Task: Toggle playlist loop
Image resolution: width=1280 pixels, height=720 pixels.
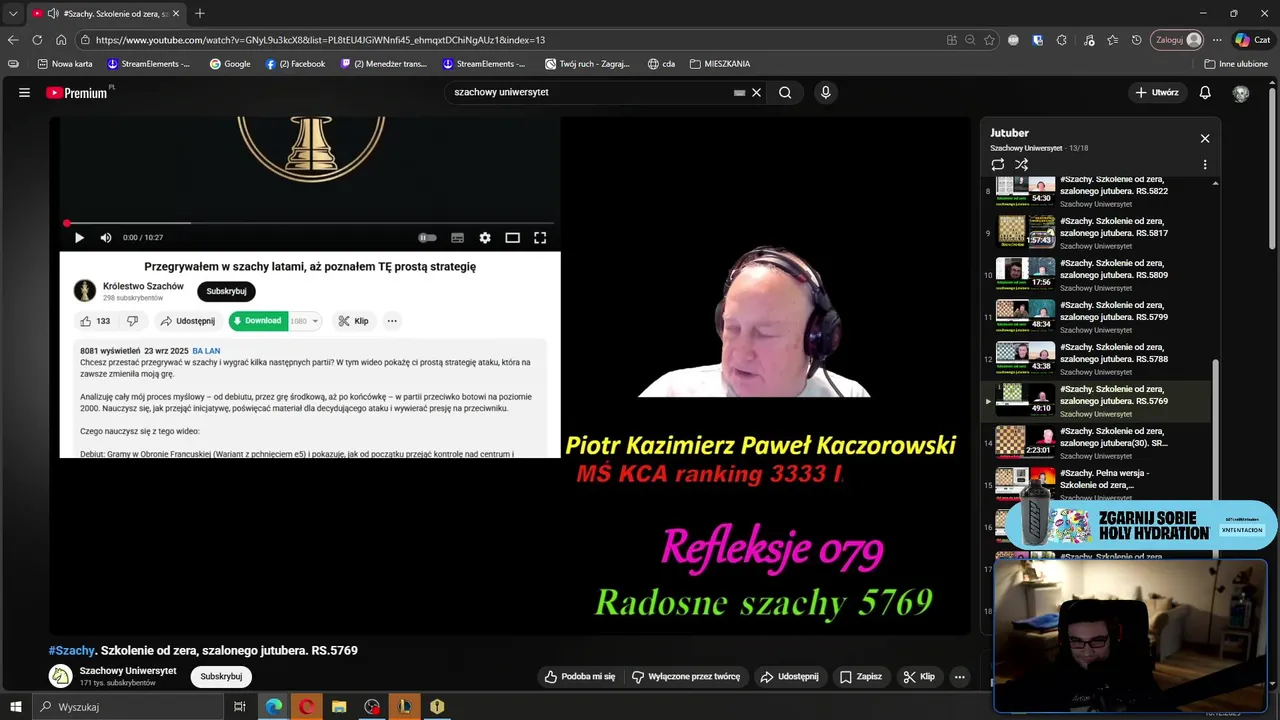Action: tap(998, 164)
